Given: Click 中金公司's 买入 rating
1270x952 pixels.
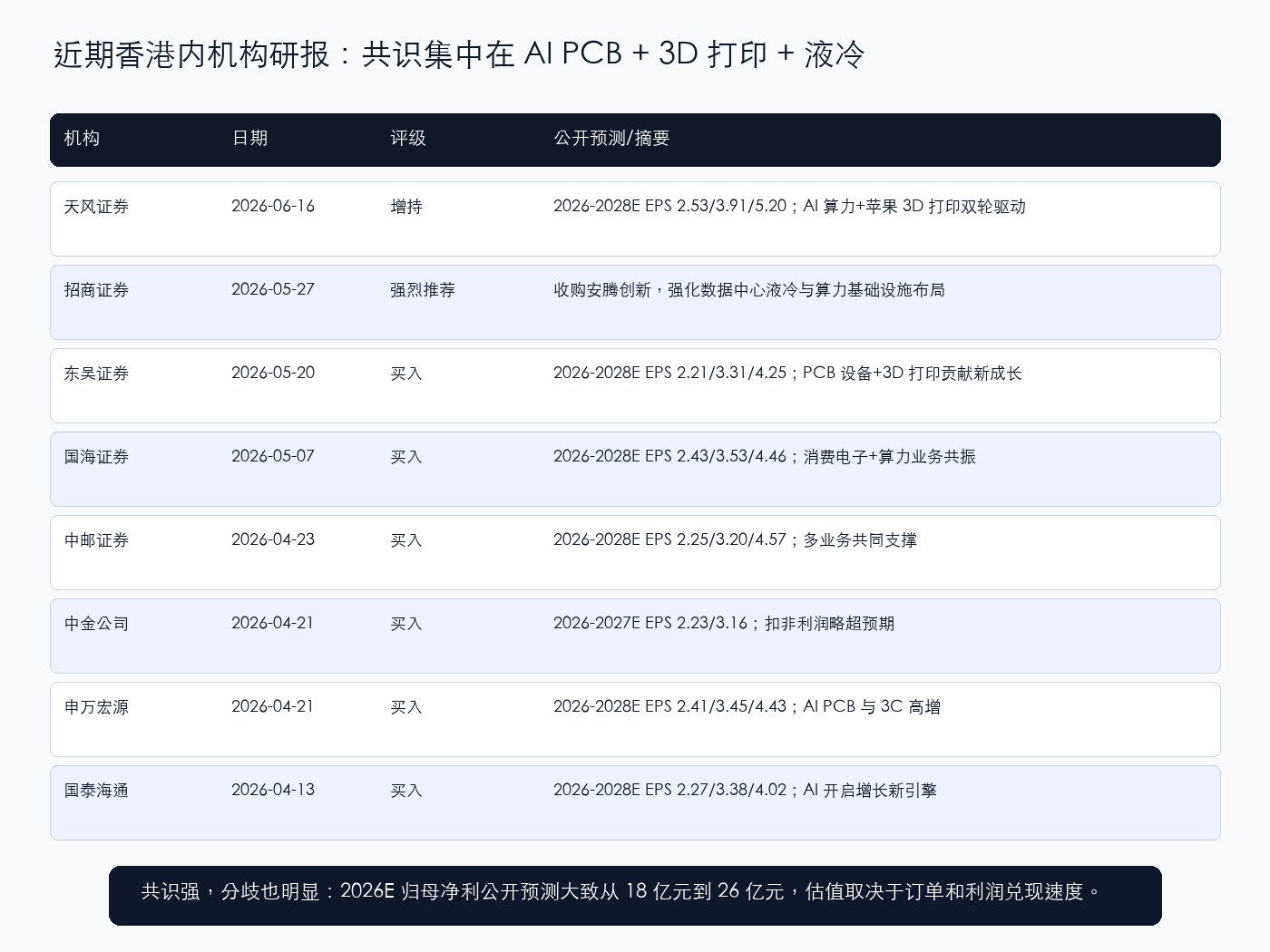Looking at the screenshot, I should coord(406,624).
